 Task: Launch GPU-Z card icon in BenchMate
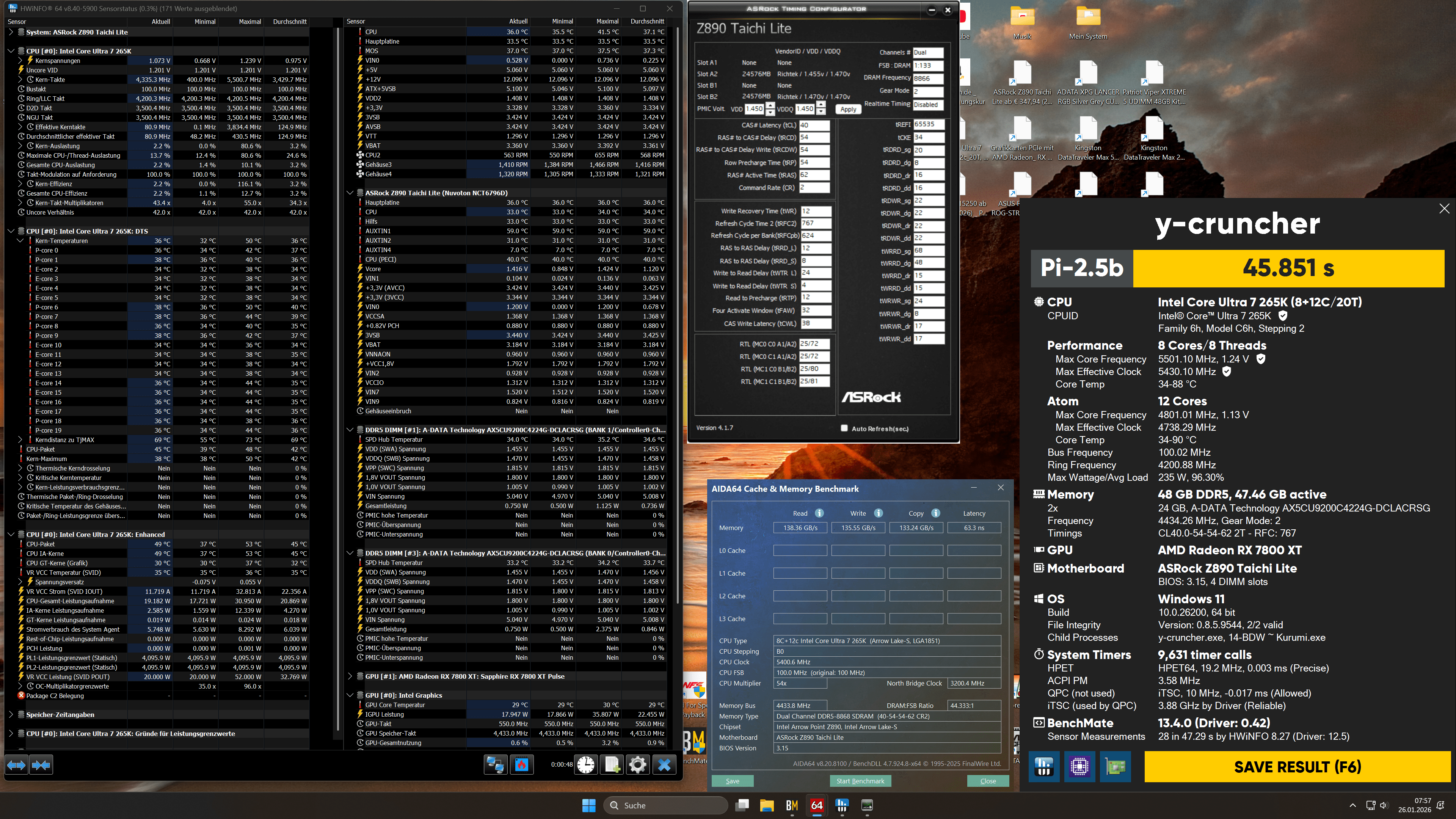[1115, 767]
